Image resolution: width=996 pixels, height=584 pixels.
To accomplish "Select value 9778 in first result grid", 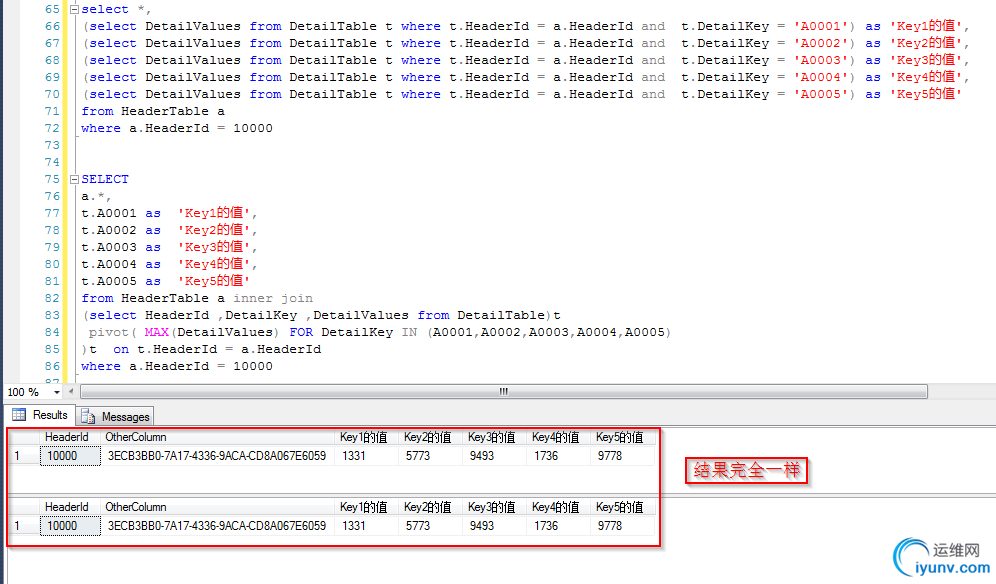I will click(x=622, y=456).
